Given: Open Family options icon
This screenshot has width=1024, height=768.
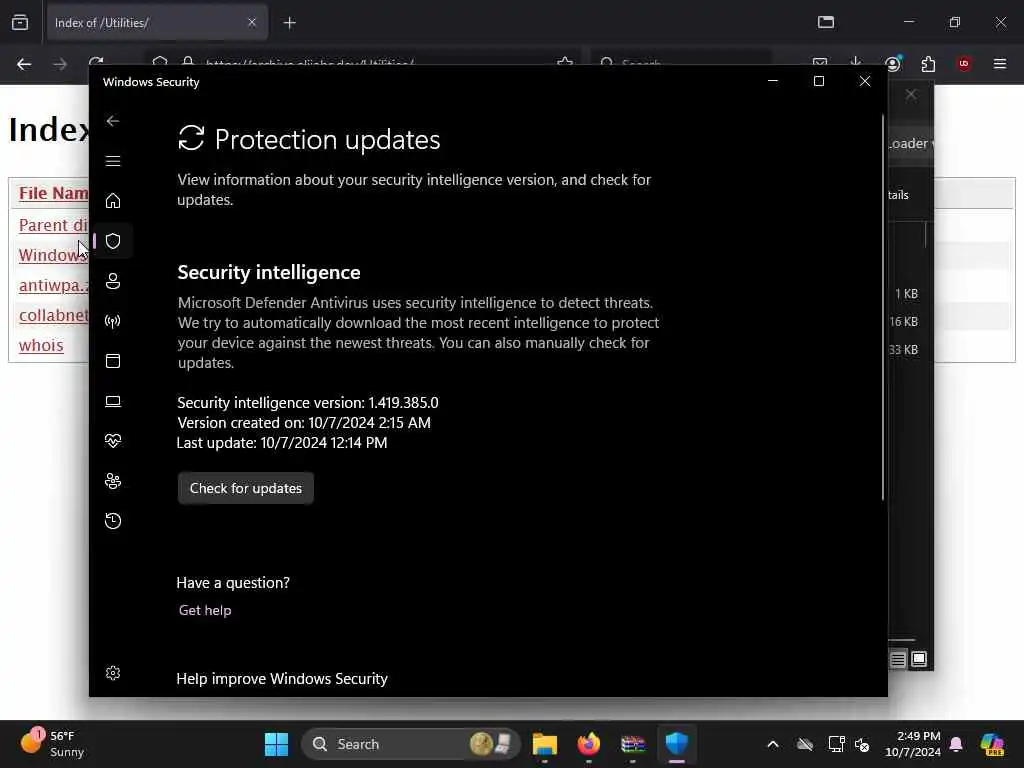Looking at the screenshot, I should 113,481.
